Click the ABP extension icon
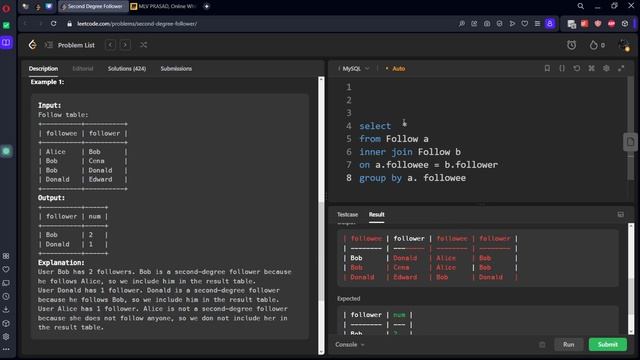The image size is (640, 360). pyautogui.click(x=611, y=24)
